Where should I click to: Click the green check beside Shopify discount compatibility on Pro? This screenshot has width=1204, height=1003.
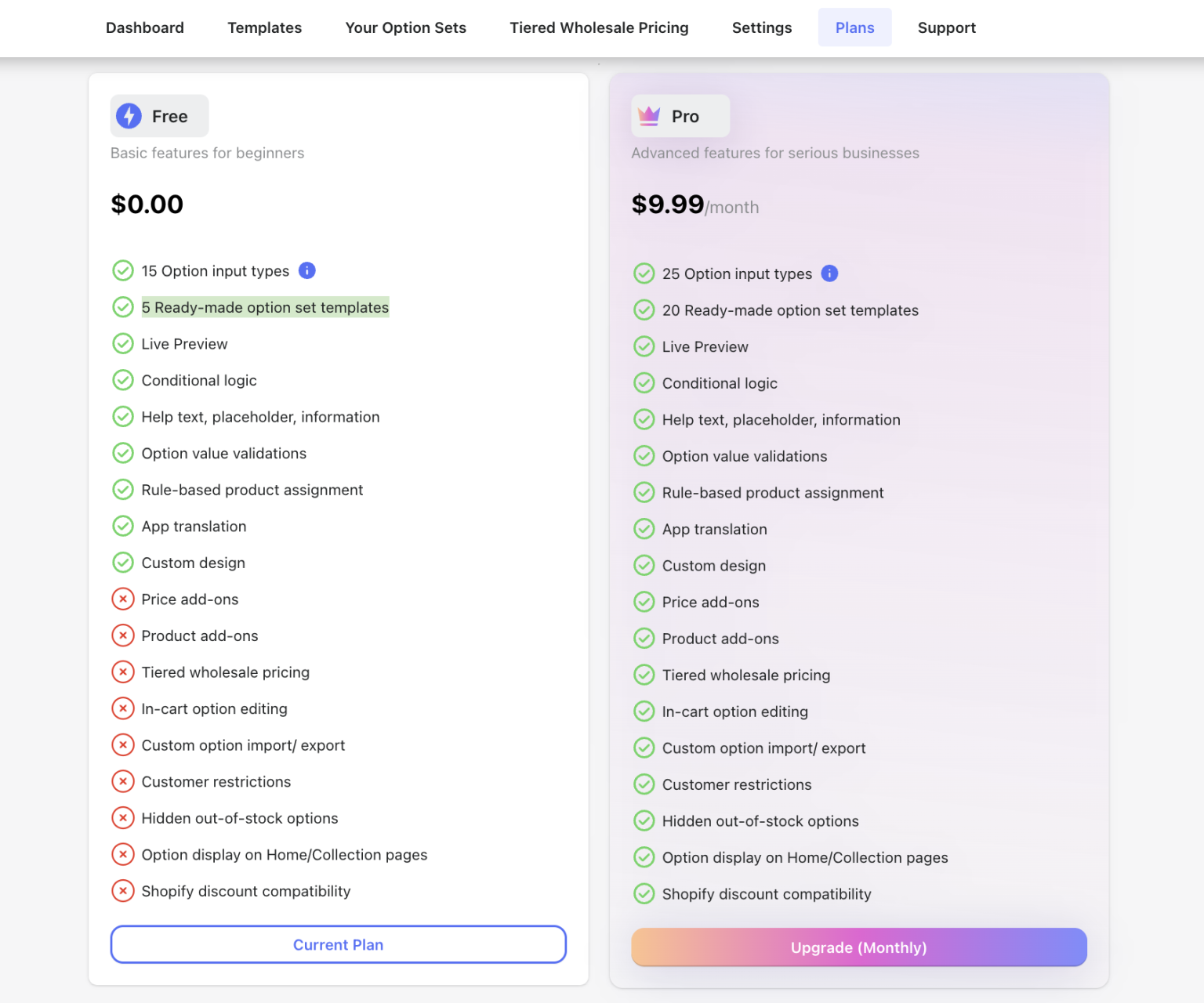644,893
